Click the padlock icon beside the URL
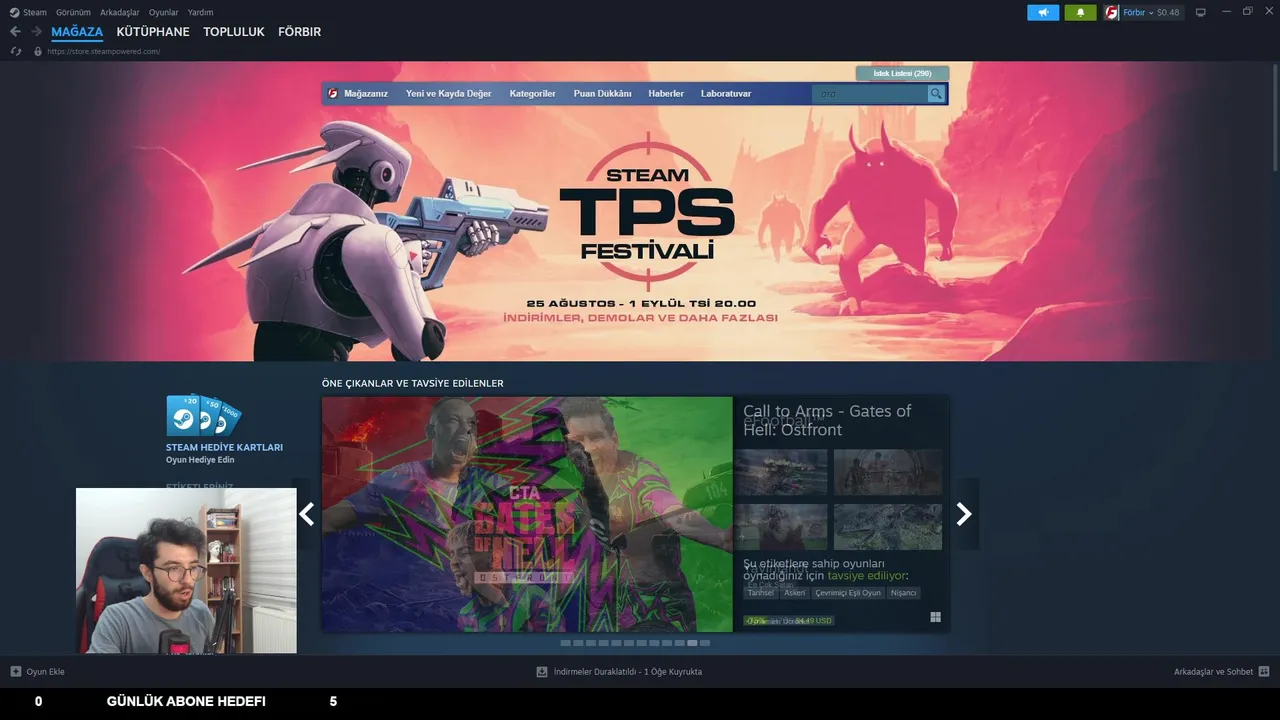Image resolution: width=1280 pixels, height=720 pixels. coord(38,51)
